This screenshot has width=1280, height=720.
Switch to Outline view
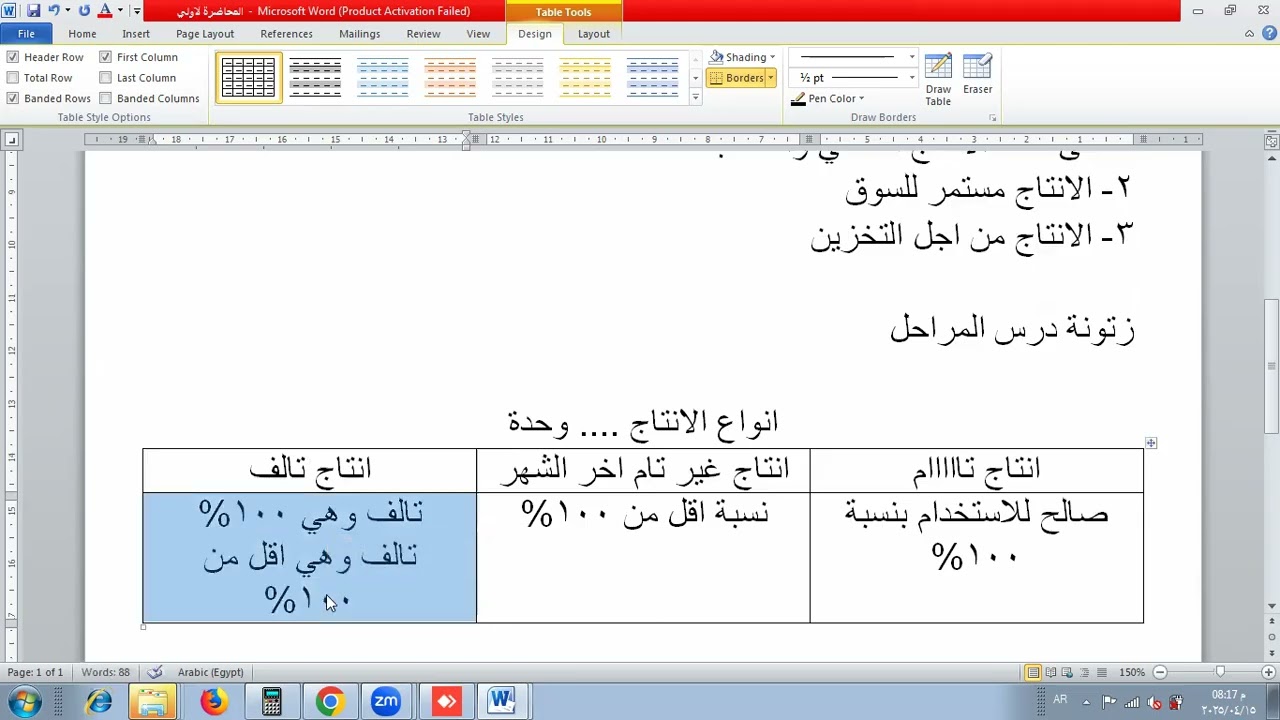coord(1084,672)
